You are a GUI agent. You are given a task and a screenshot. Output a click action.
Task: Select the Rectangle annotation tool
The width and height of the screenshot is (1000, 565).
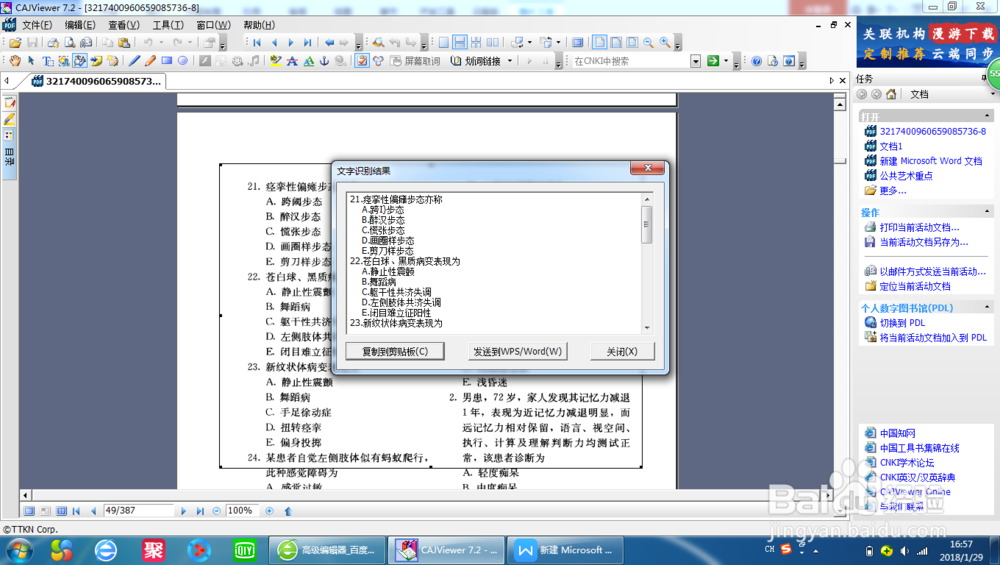pyautogui.click(x=166, y=61)
